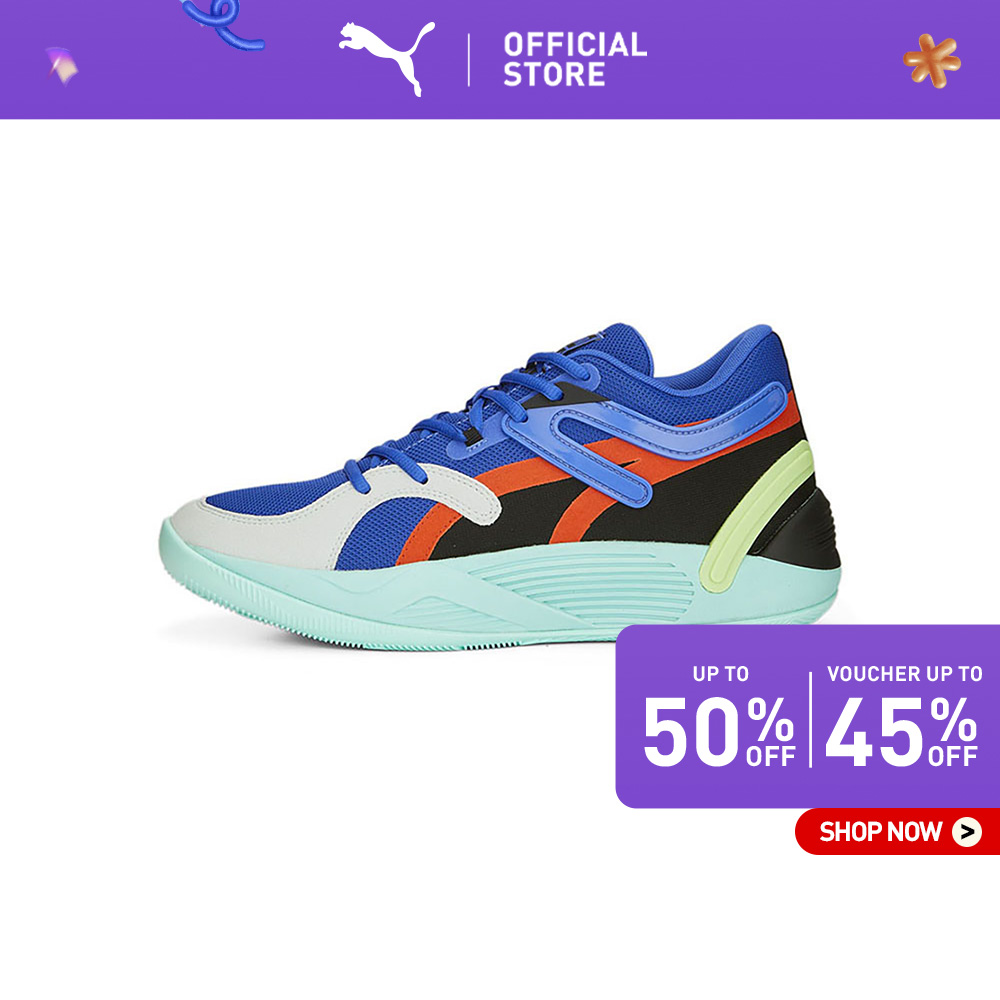Select the Official Store header text

575,59
